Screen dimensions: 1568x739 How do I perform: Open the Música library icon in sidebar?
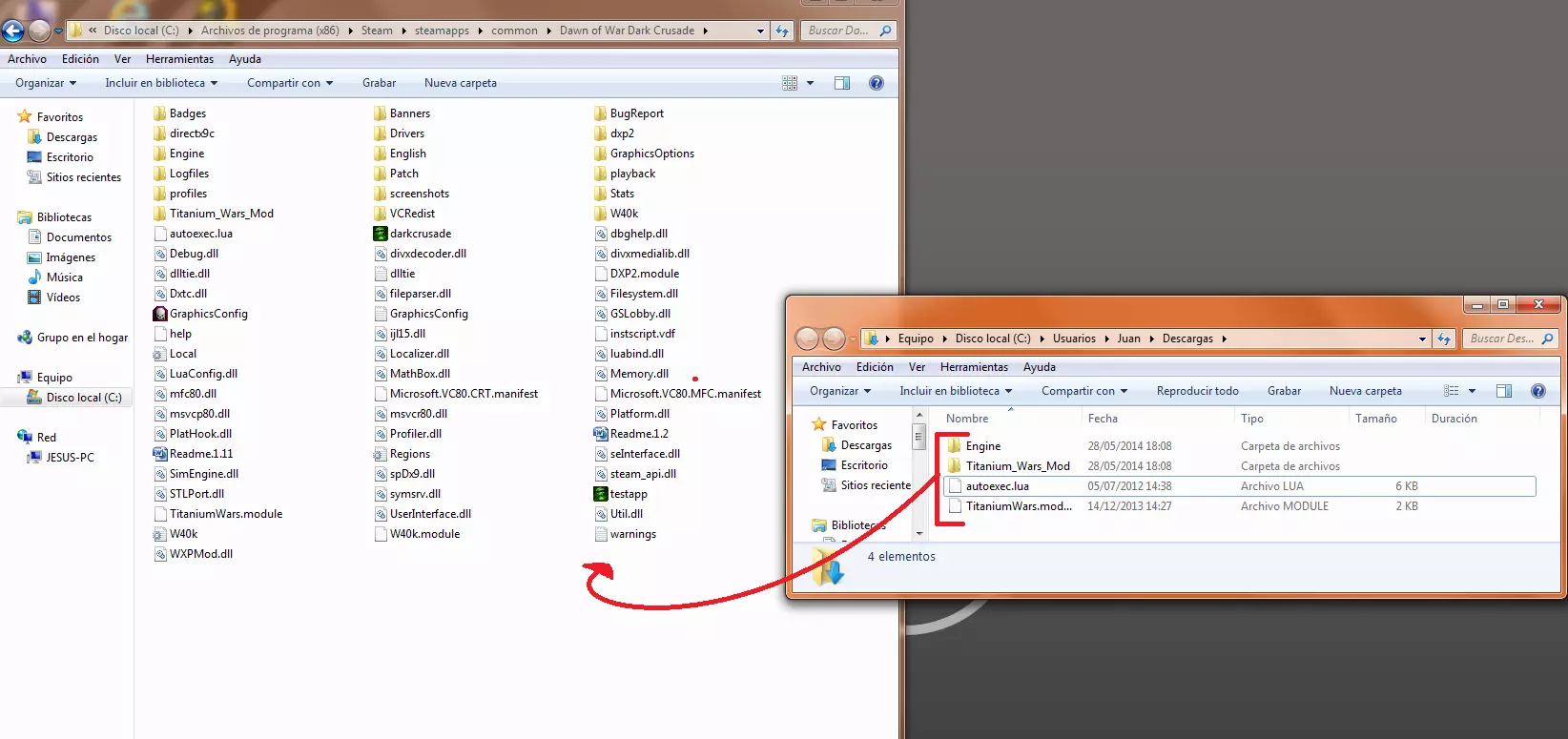click(34, 277)
